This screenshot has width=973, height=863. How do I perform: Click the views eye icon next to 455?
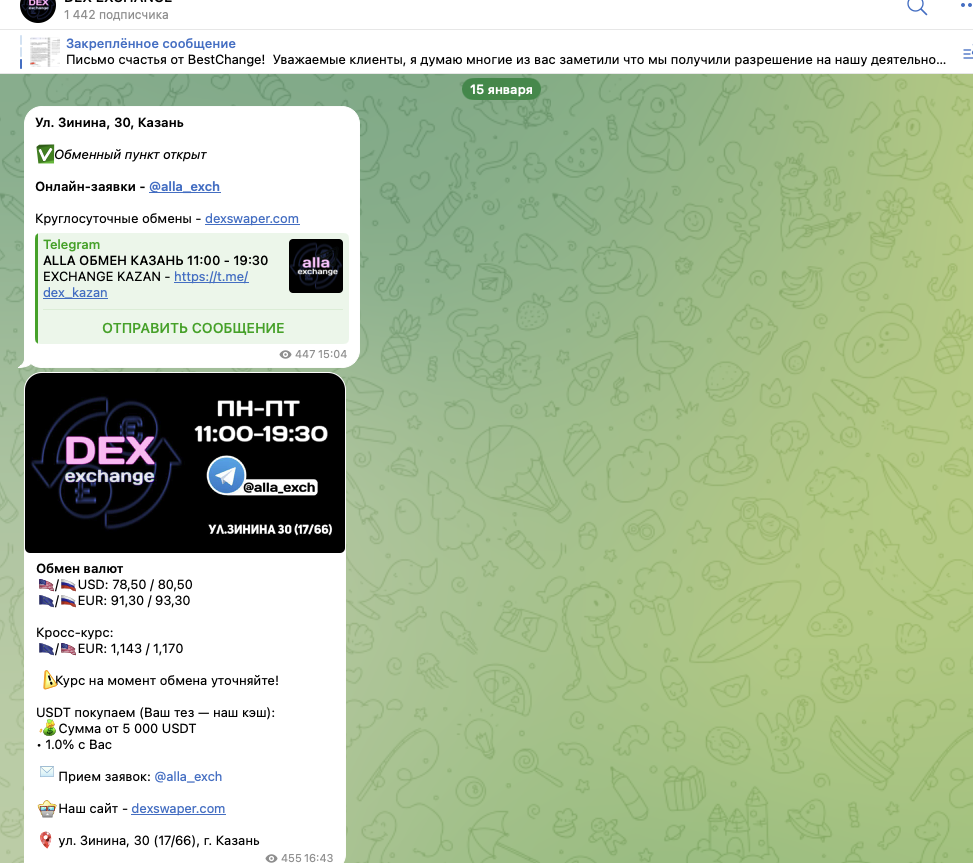coord(271,858)
